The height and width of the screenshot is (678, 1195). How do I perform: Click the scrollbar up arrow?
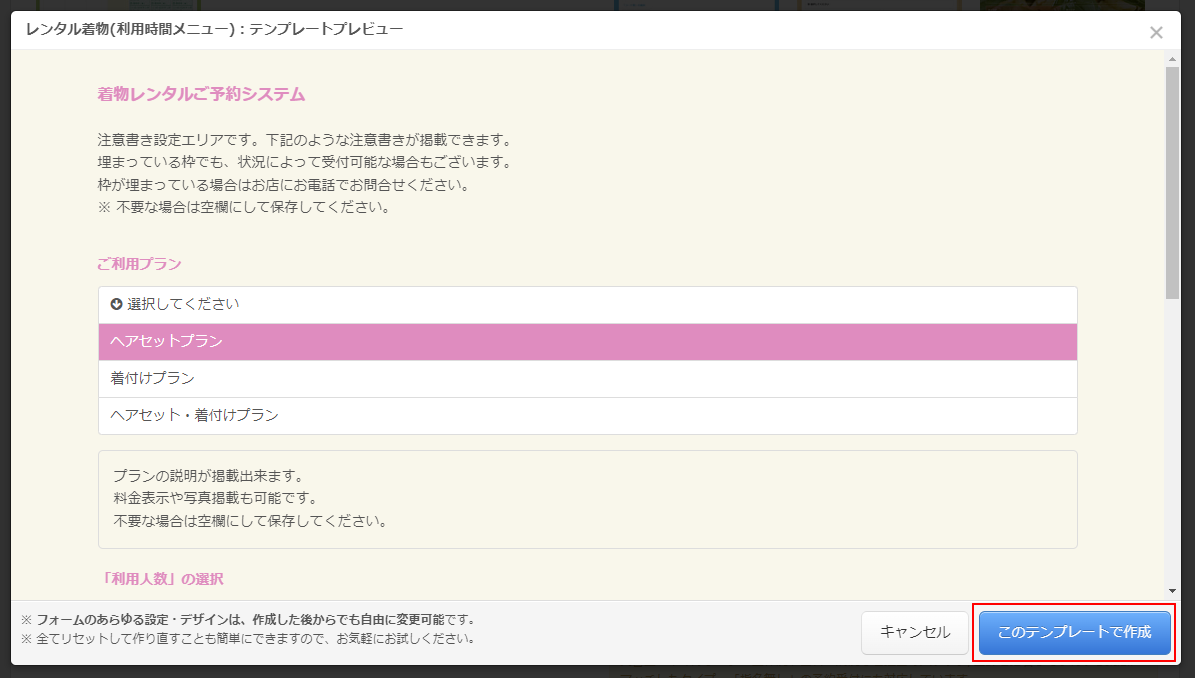tap(1173, 59)
